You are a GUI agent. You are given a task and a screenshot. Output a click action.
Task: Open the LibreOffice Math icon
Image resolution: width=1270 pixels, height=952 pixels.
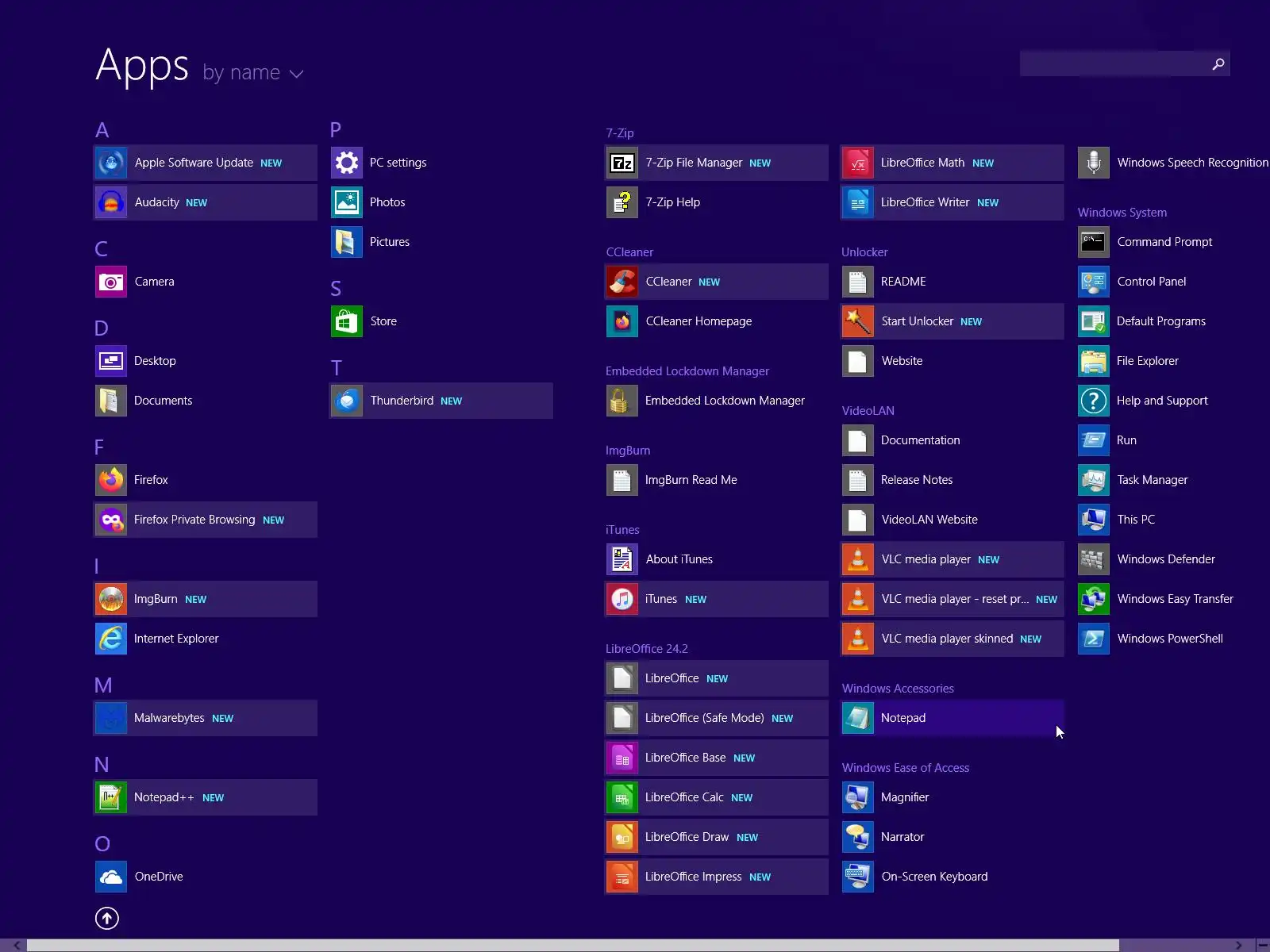pos(858,163)
